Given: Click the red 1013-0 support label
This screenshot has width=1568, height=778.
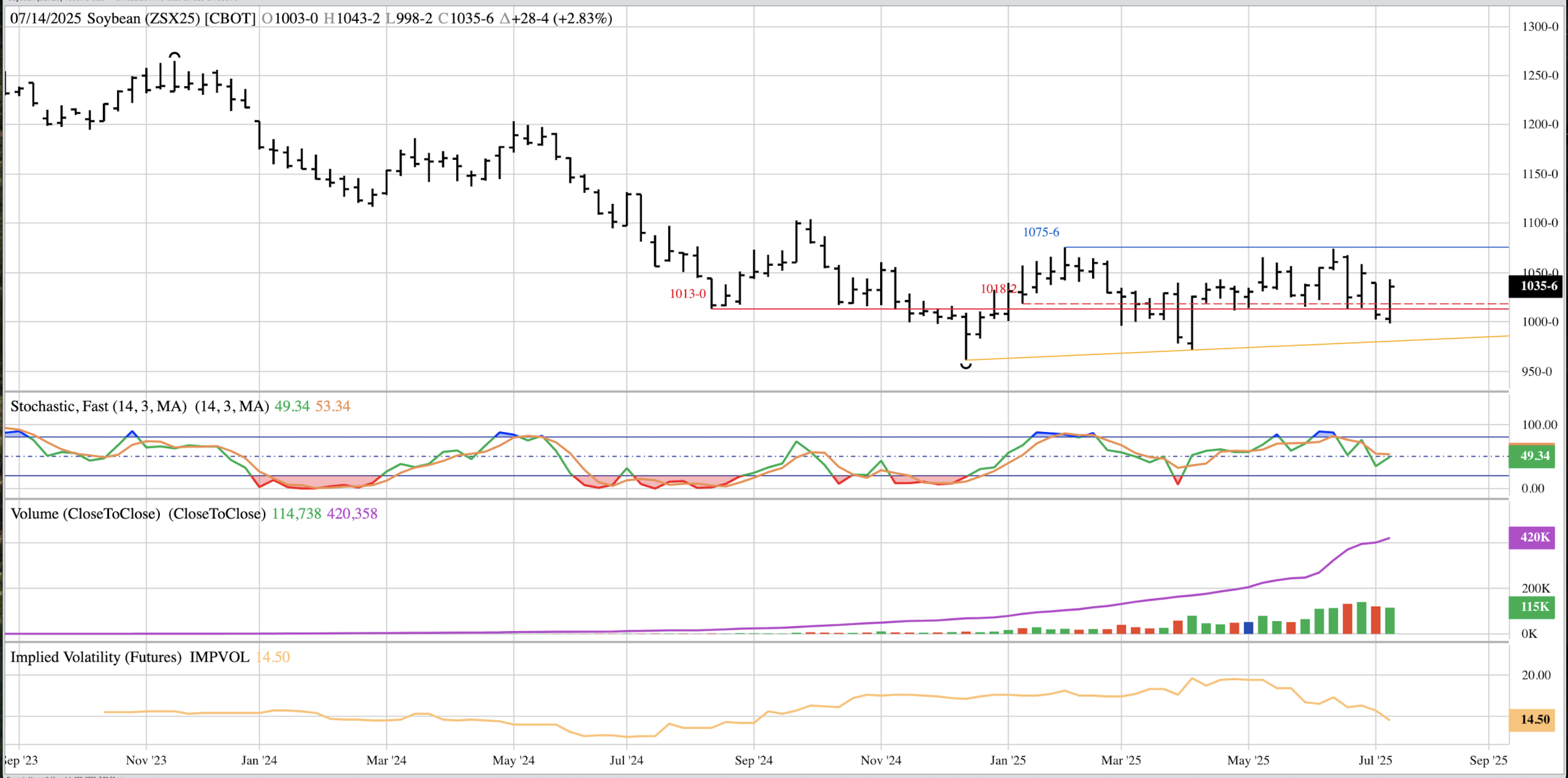Looking at the screenshot, I should click(x=687, y=294).
